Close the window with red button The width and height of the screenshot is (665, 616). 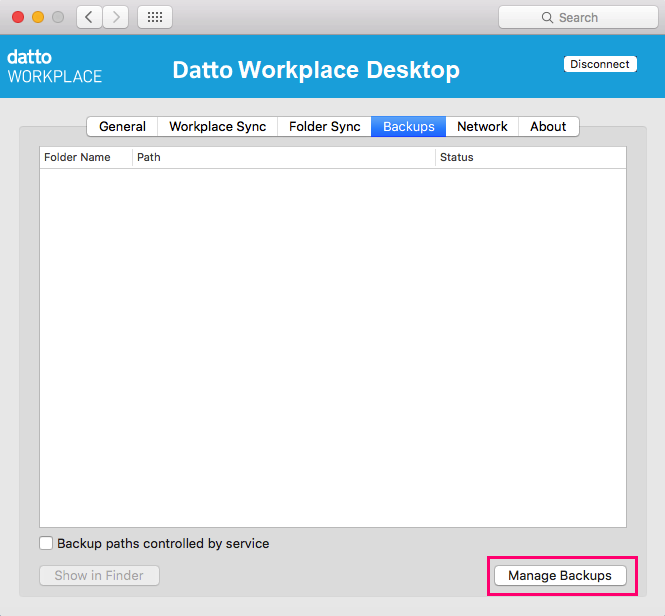click(x=18, y=17)
